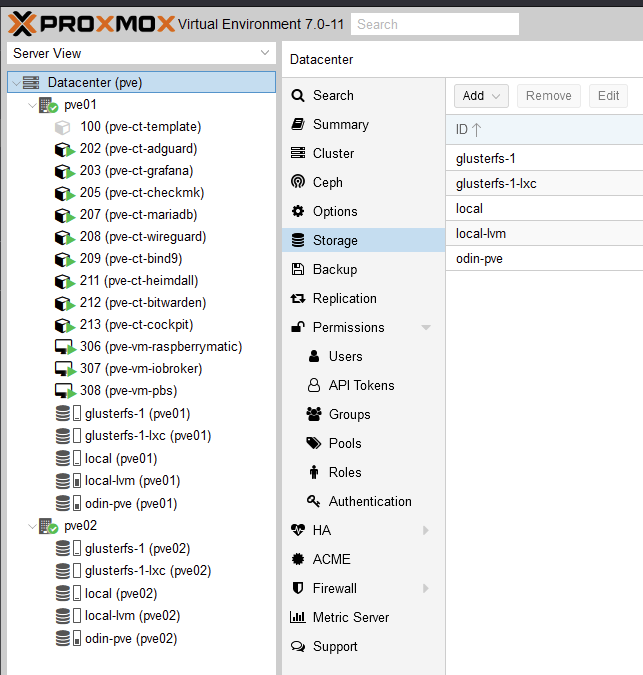Click the running container icon for 202 pve-ct-adguard
Image resolution: width=643 pixels, height=675 pixels.
pyautogui.click(x=65, y=149)
